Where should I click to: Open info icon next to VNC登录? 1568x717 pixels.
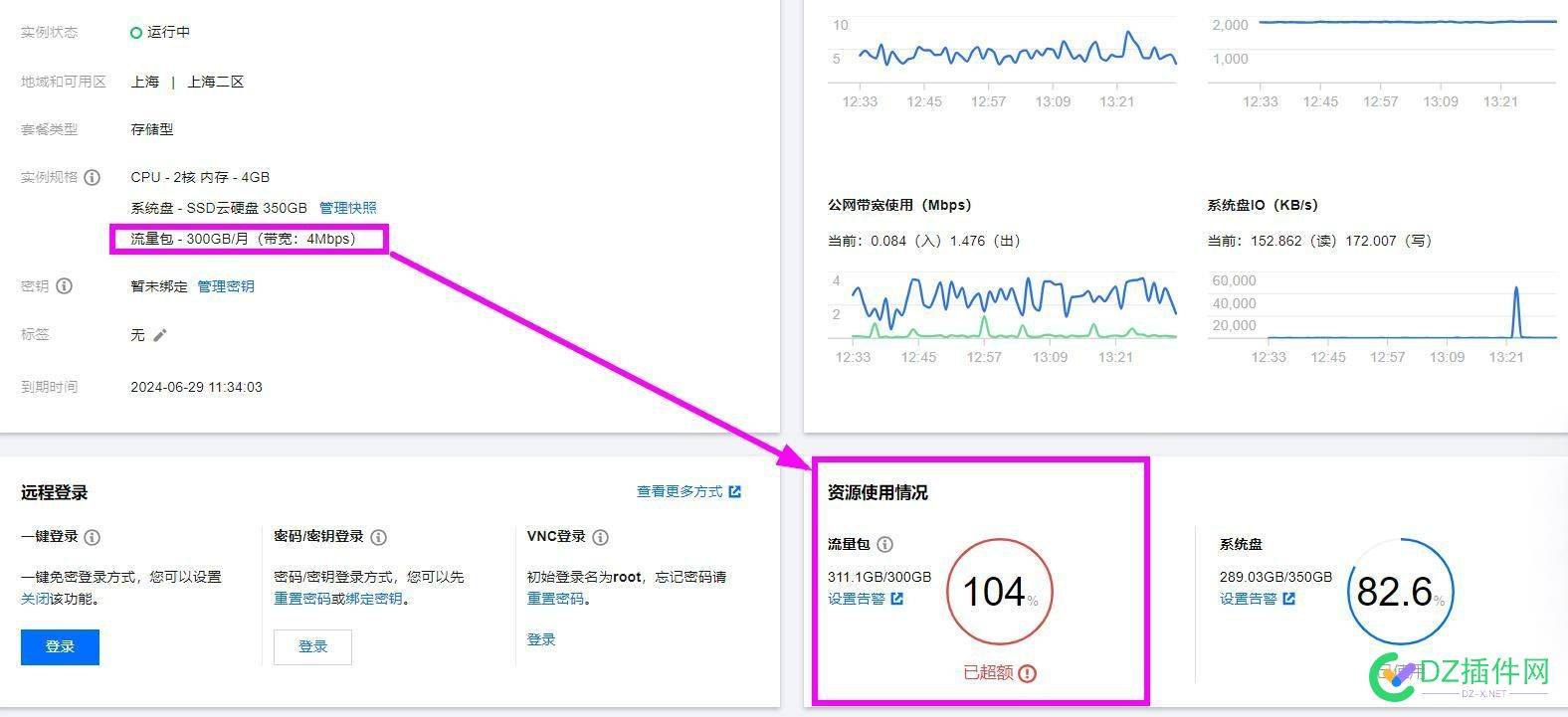pyautogui.click(x=600, y=537)
